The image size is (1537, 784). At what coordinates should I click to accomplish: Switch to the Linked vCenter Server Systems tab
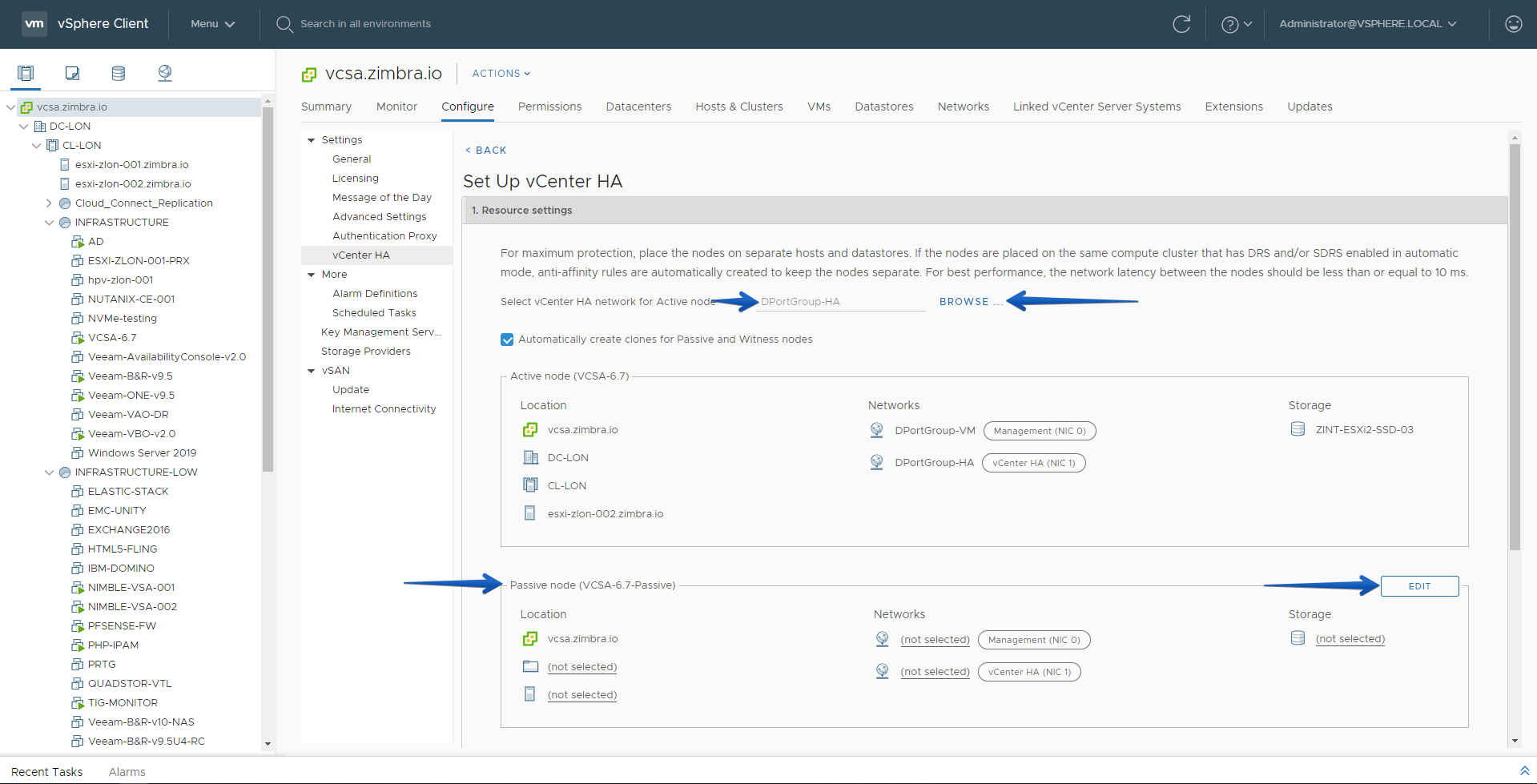[1096, 107]
